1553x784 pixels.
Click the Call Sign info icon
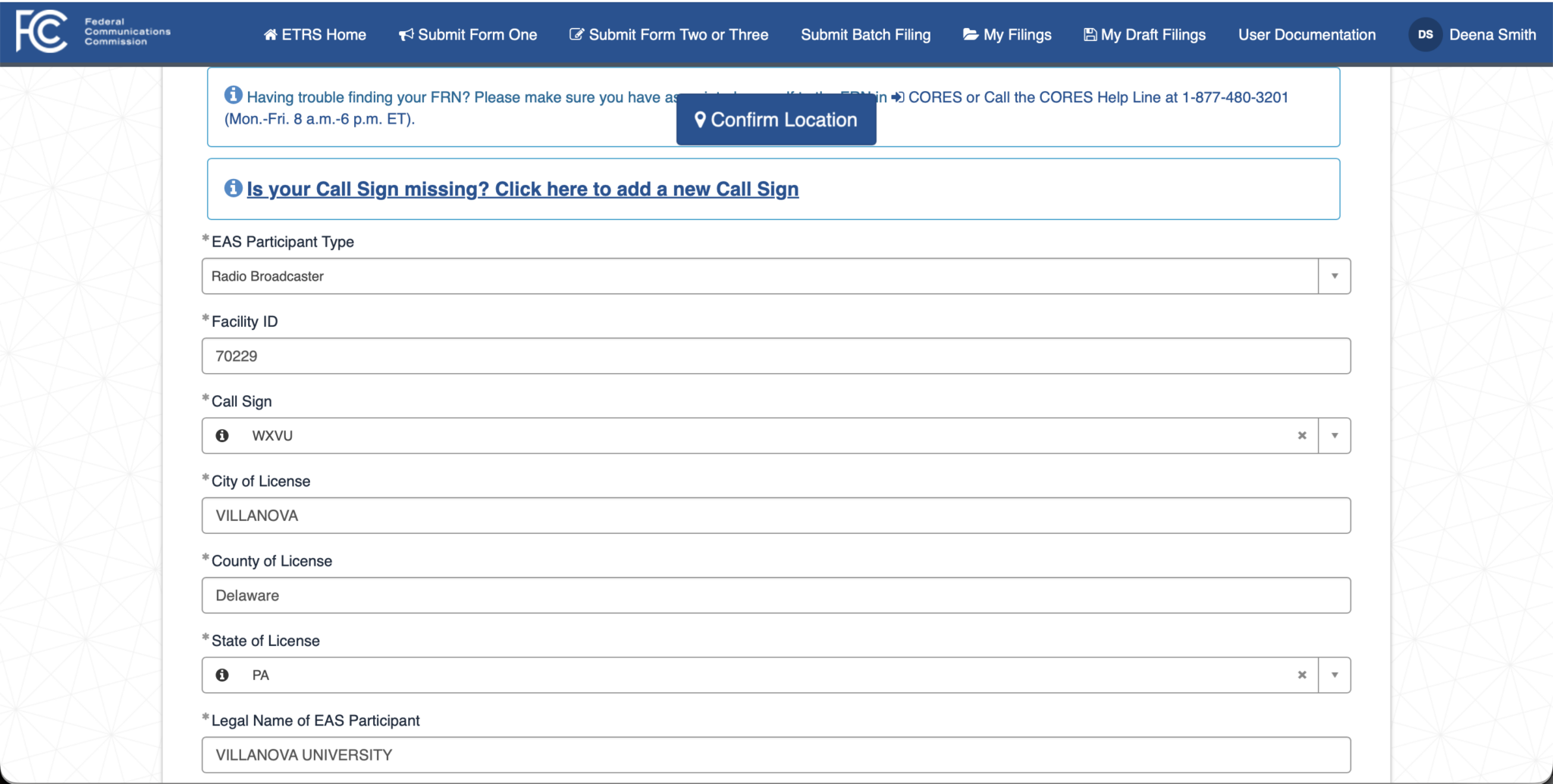[x=222, y=436]
